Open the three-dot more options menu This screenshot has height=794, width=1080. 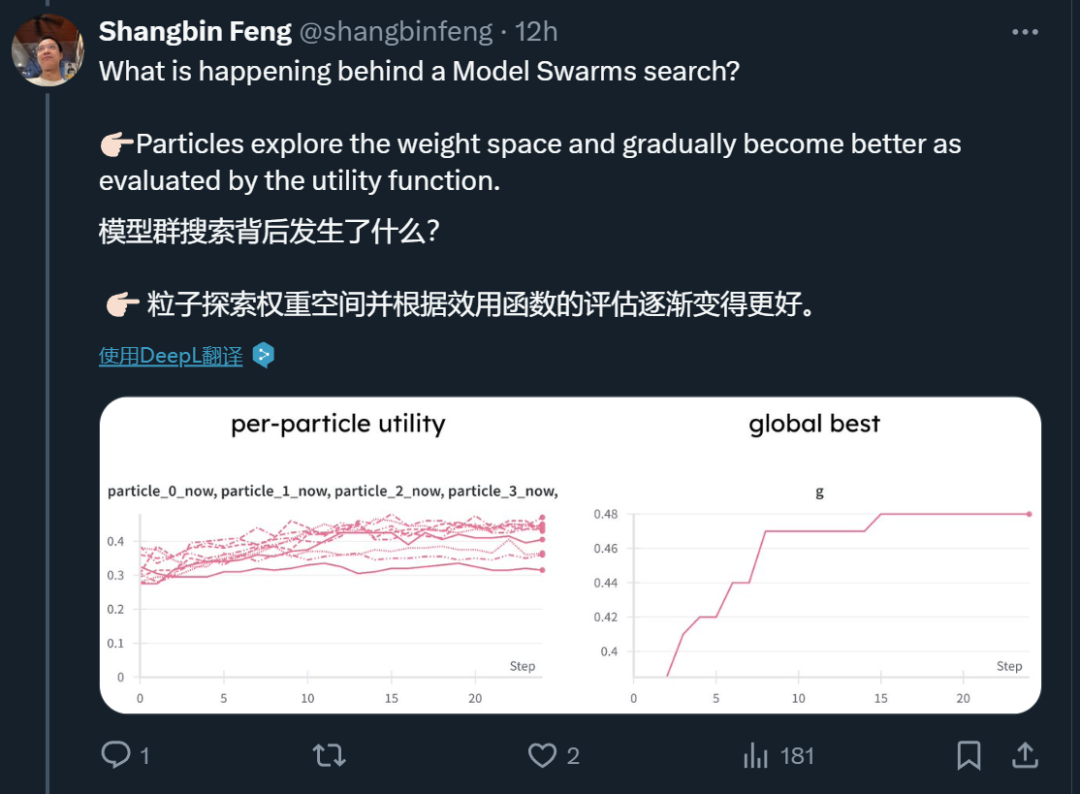tap(1025, 32)
